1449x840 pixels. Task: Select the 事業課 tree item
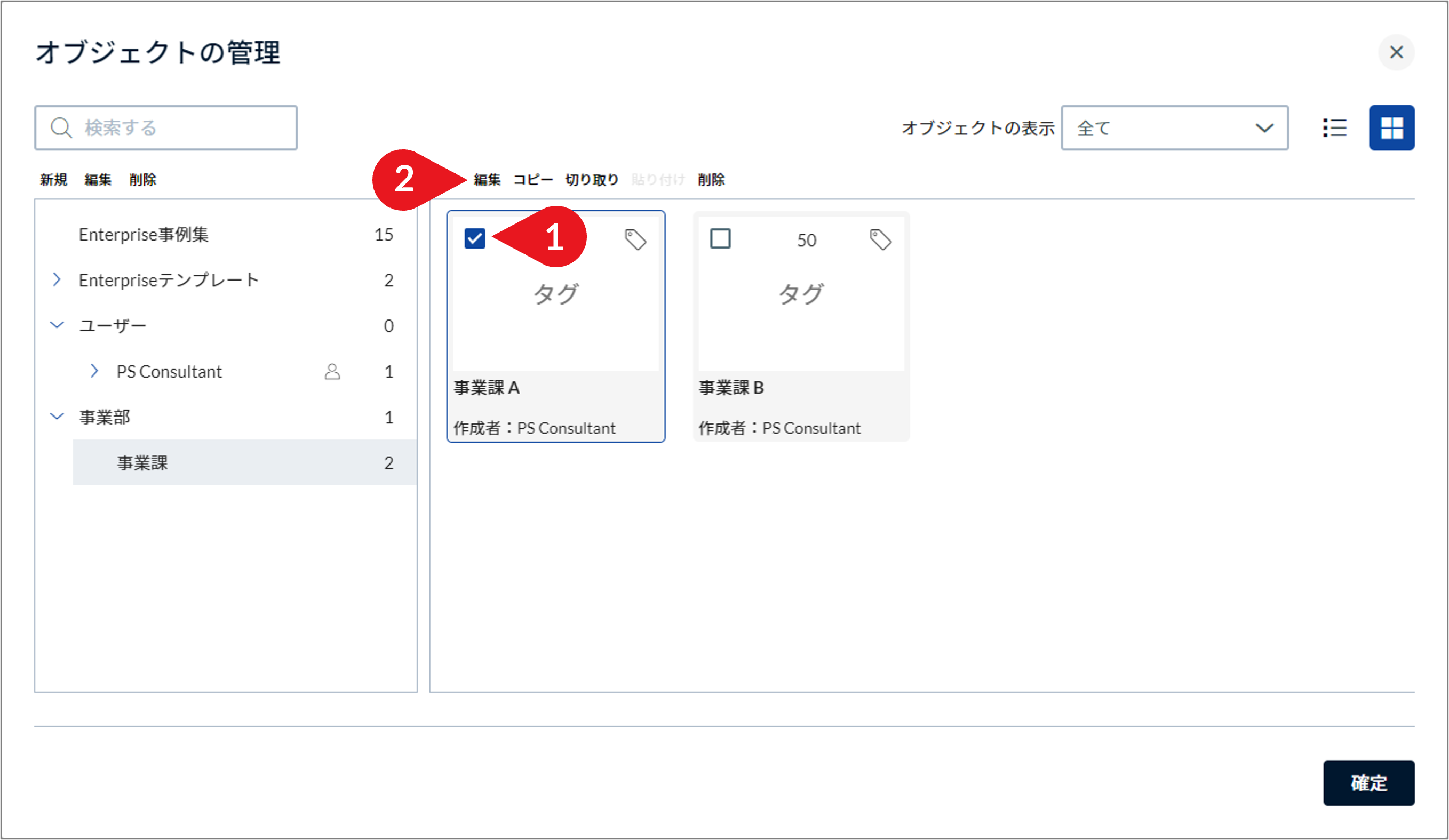pyautogui.click(x=141, y=462)
